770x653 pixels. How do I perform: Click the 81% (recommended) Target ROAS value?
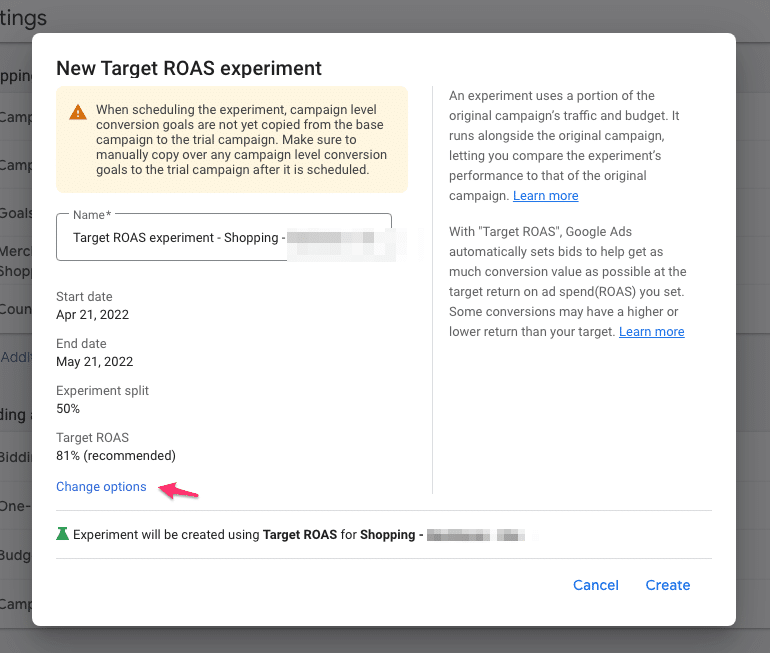pyautogui.click(x=116, y=456)
